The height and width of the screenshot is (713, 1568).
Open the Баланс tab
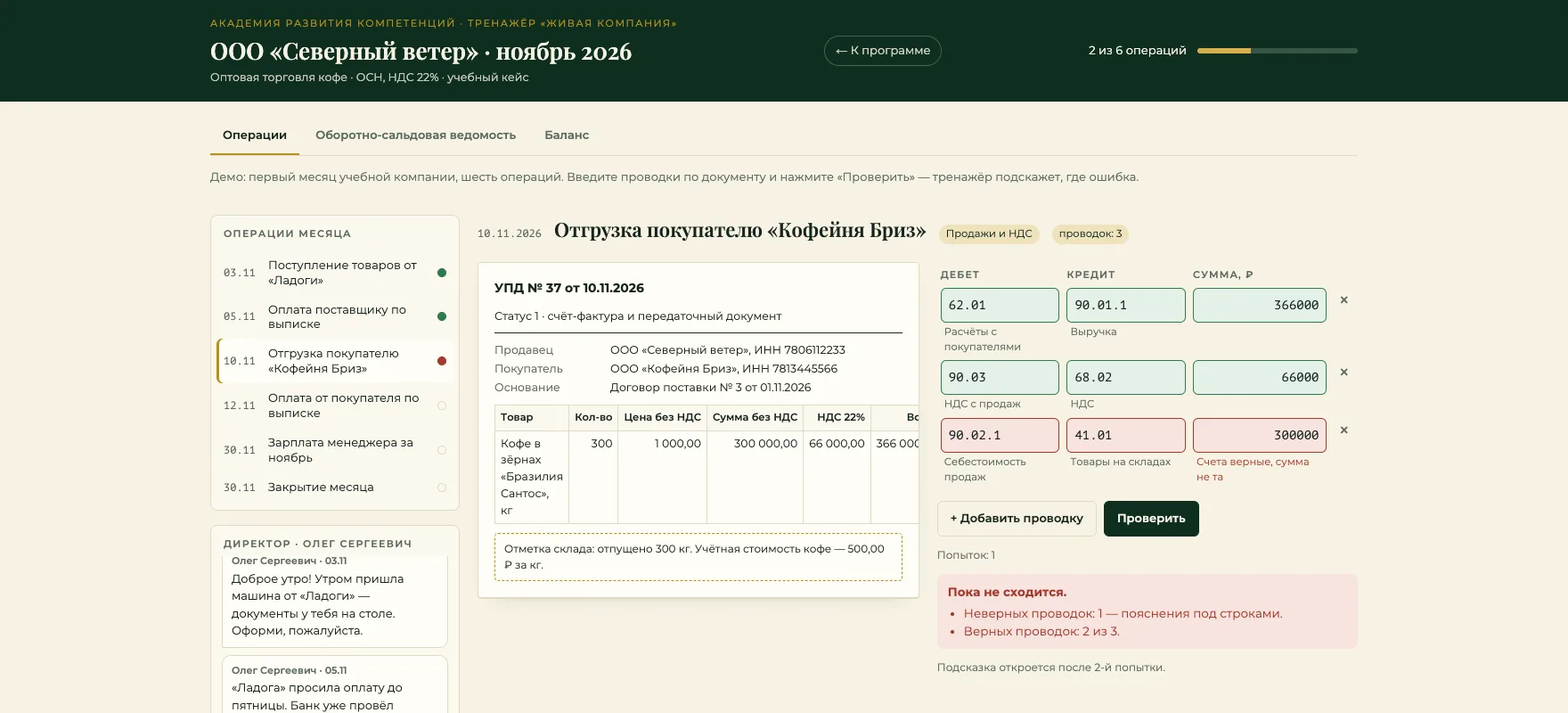[567, 135]
